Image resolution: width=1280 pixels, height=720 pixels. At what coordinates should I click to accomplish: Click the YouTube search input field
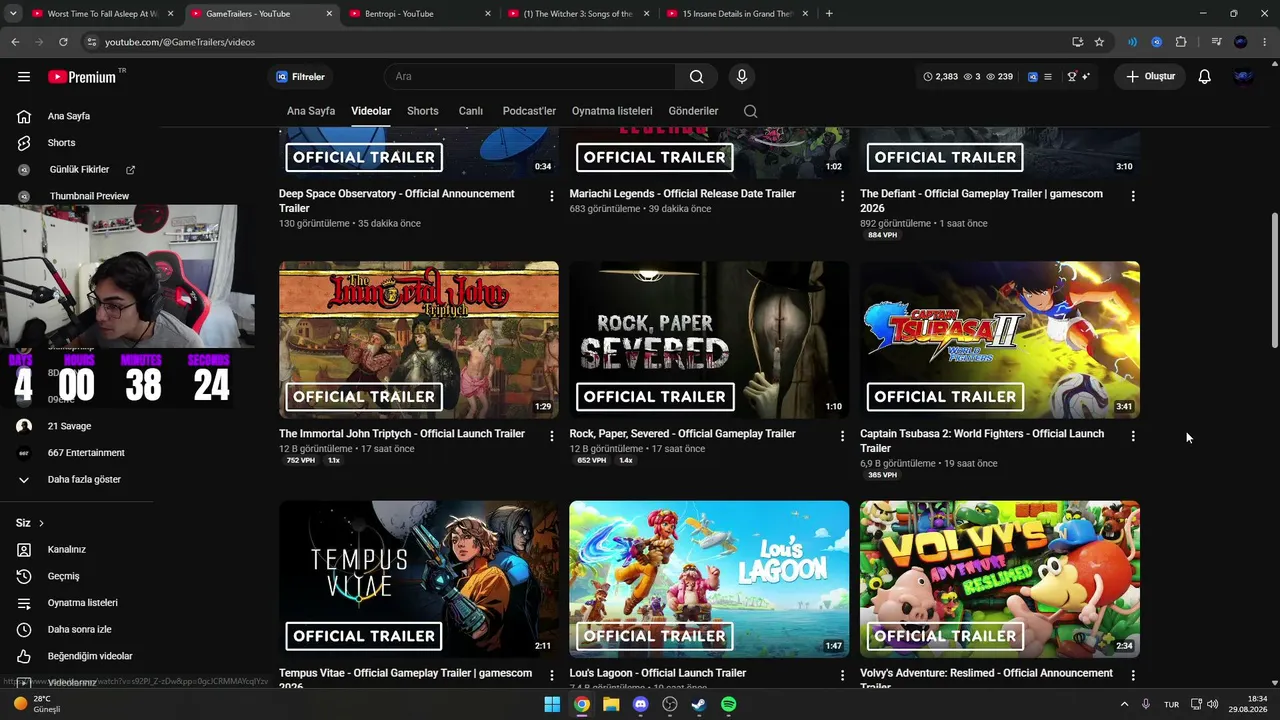point(530,77)
